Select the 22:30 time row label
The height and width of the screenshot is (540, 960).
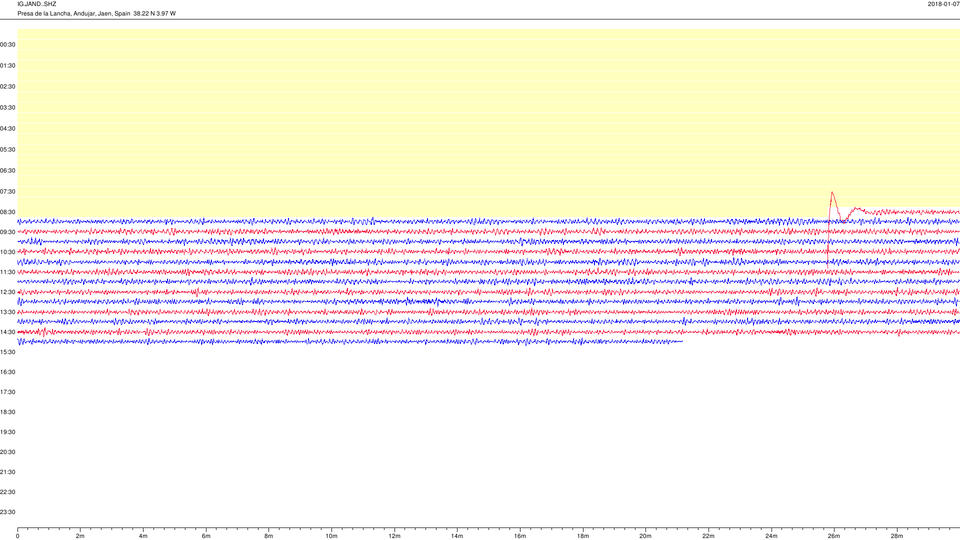point(8,492)
